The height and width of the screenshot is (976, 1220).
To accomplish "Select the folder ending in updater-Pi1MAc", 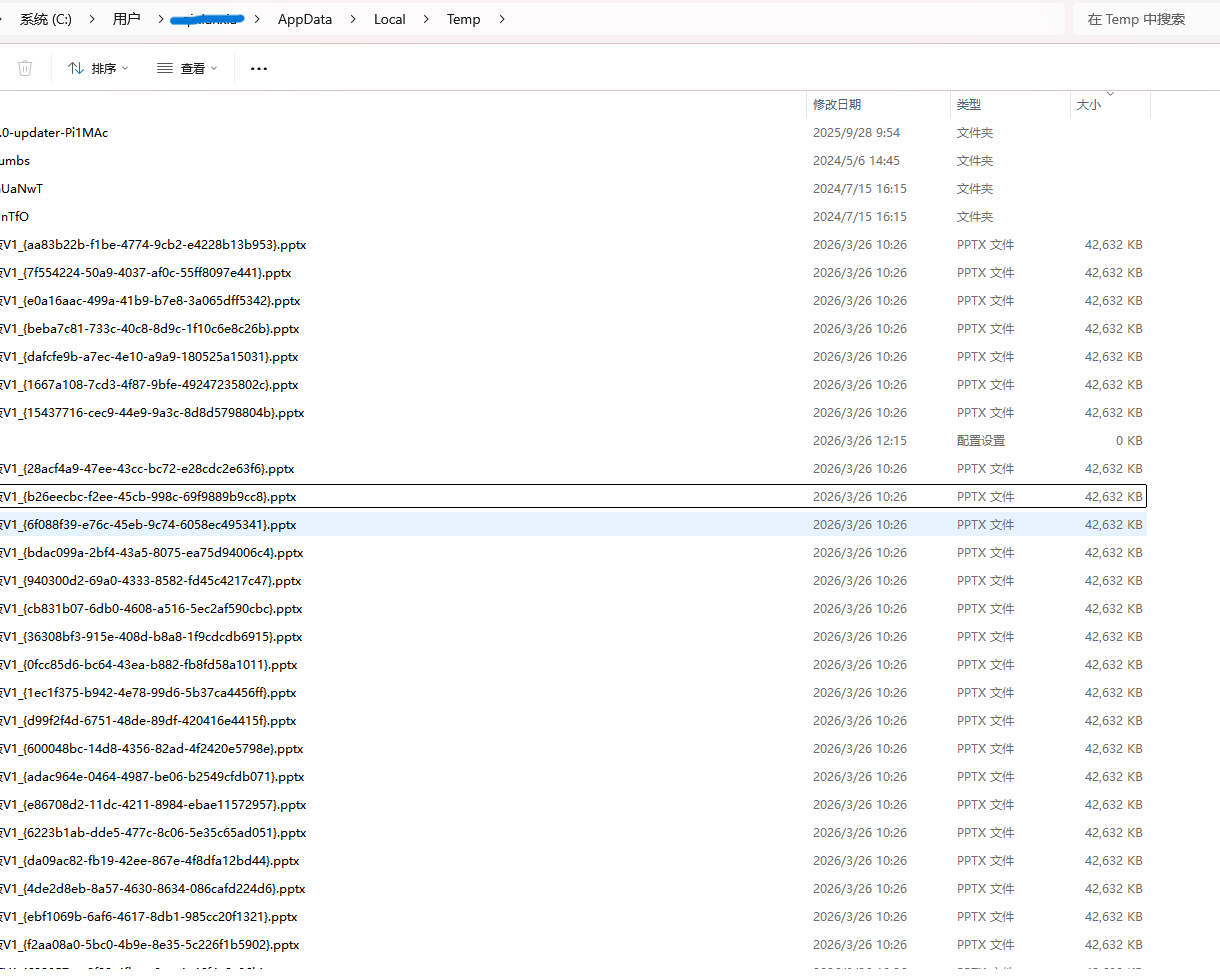I will coord(573,132).
